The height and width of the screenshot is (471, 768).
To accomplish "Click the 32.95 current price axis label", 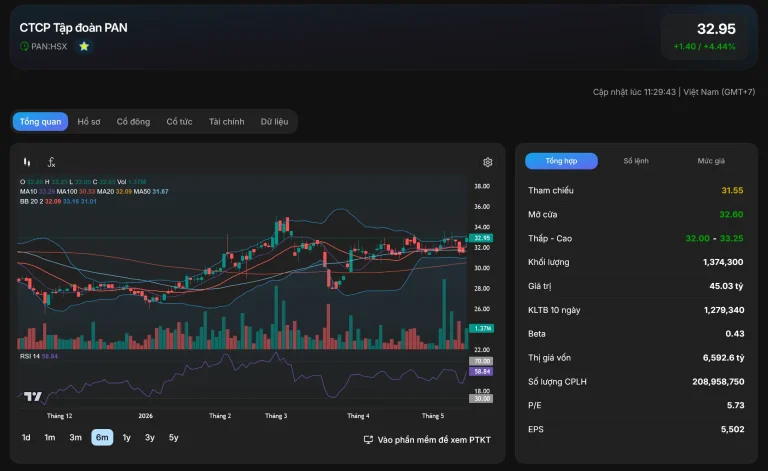I will [481, 238].
